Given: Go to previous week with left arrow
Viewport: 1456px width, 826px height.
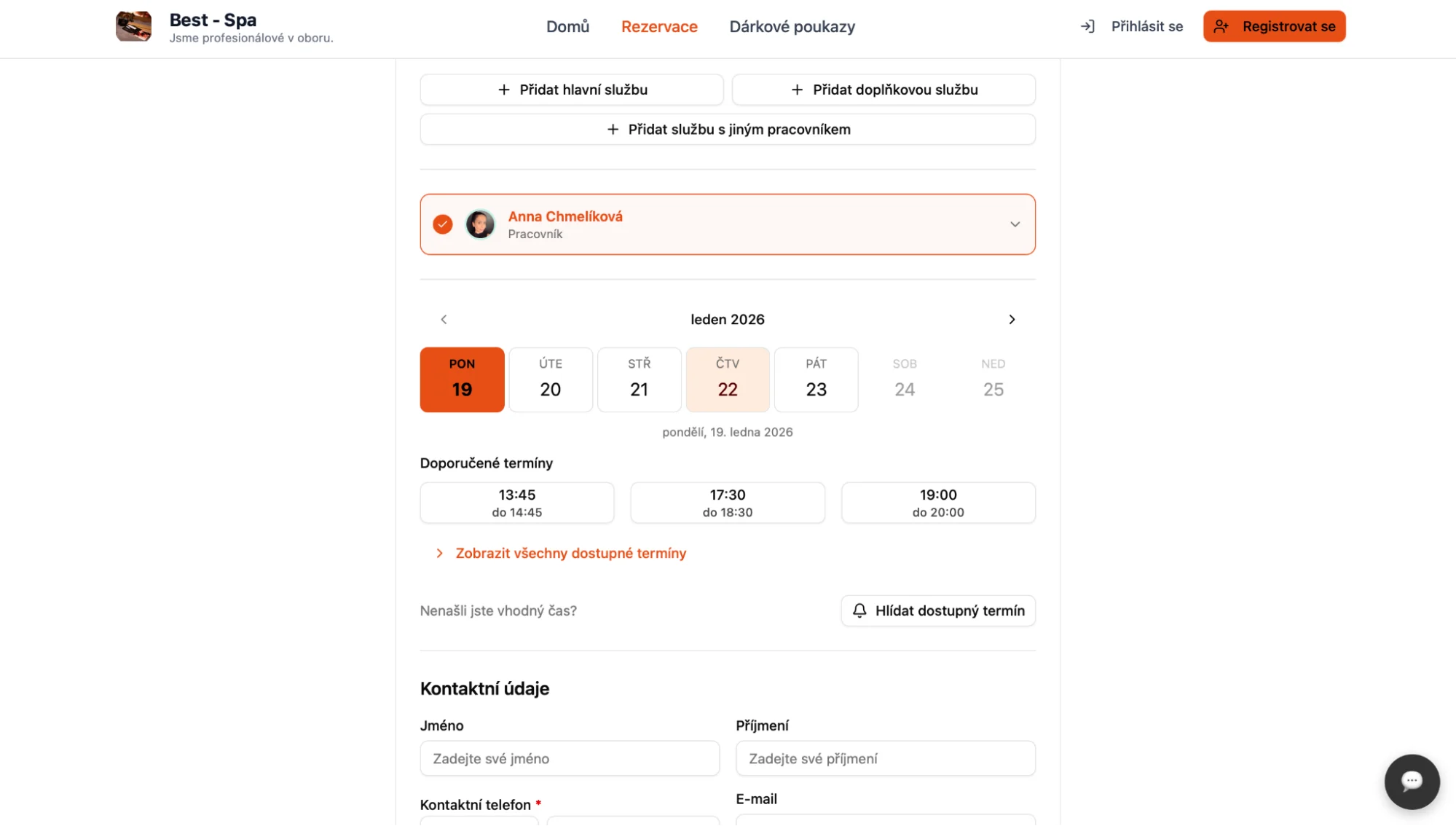Looking at the screenshot, I should [444, 319].
